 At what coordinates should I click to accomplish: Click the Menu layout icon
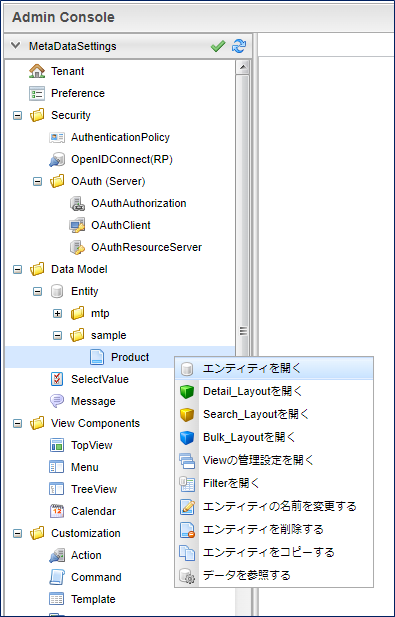57,467
